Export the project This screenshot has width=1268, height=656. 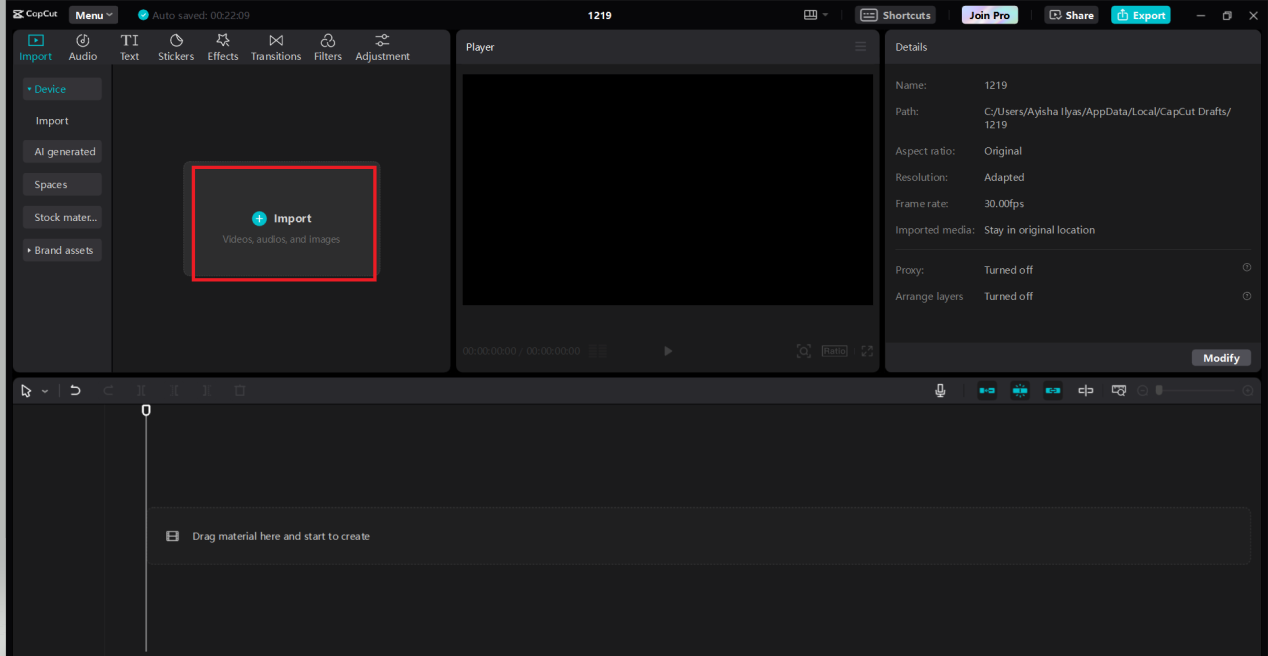tap(1140, 15)
